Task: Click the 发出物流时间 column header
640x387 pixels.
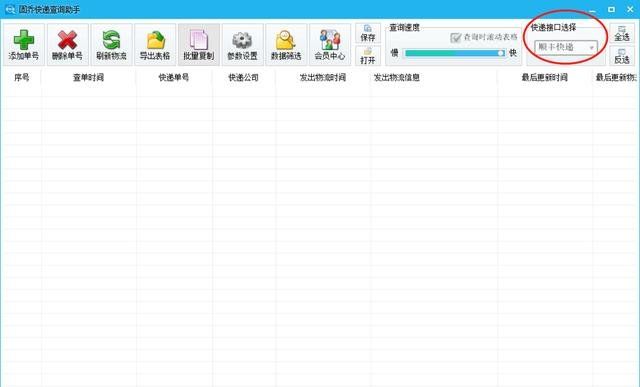Action: click(322, 77)
